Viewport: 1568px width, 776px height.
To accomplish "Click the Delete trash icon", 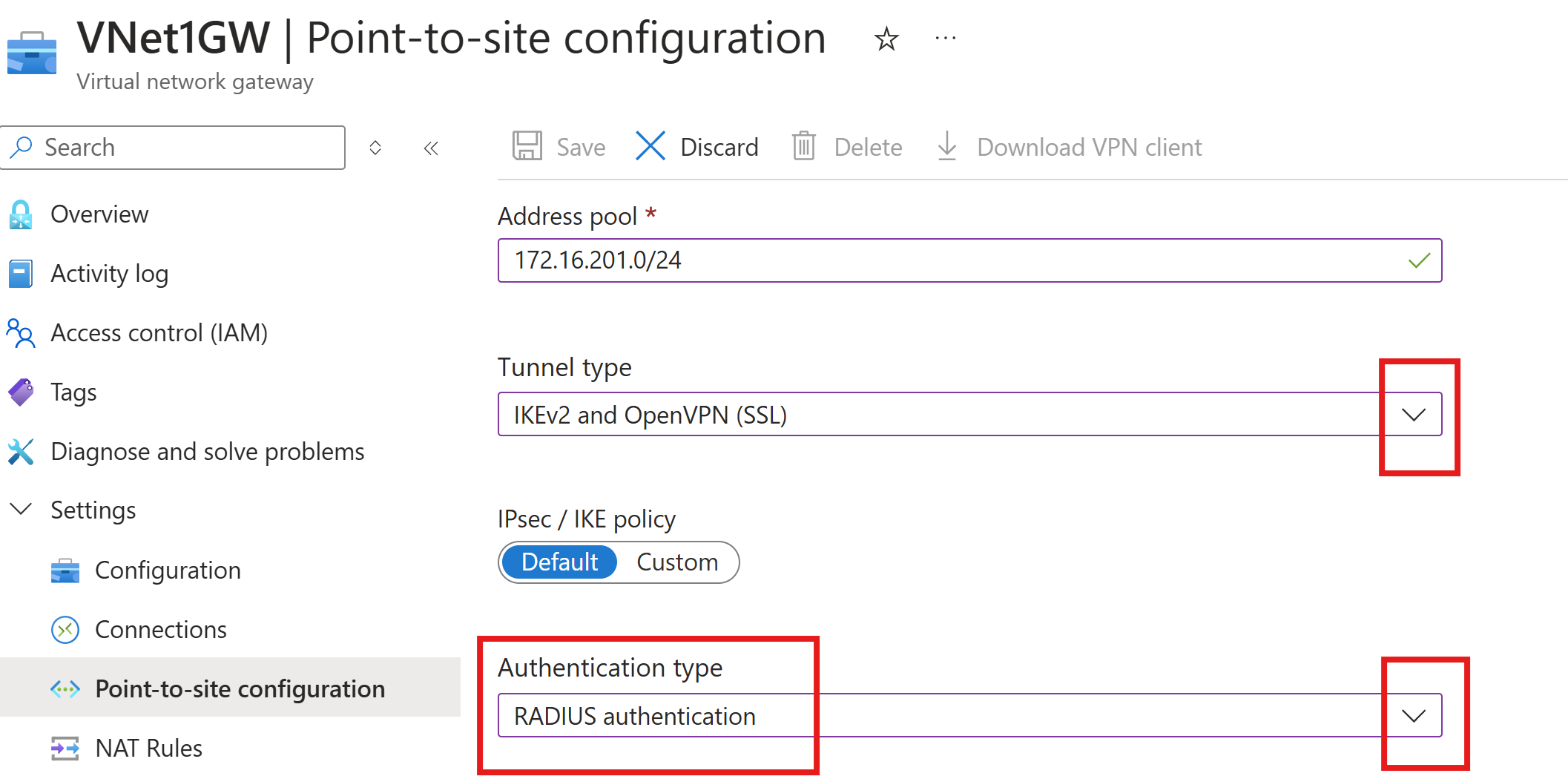I will tap(804, 146).
